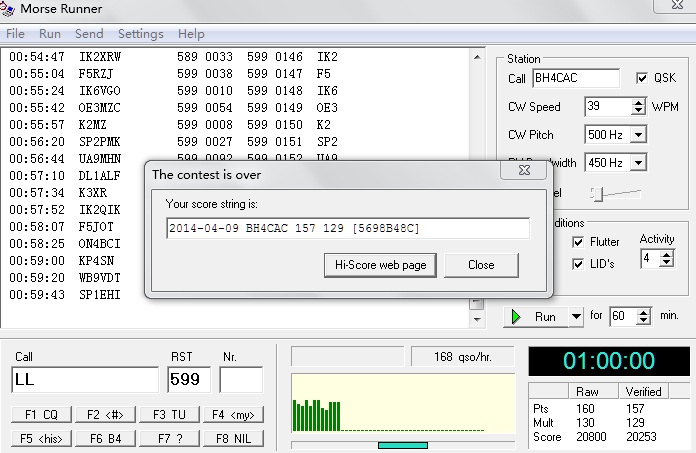Click log row for IK6VGO

(x=174, y=91)
